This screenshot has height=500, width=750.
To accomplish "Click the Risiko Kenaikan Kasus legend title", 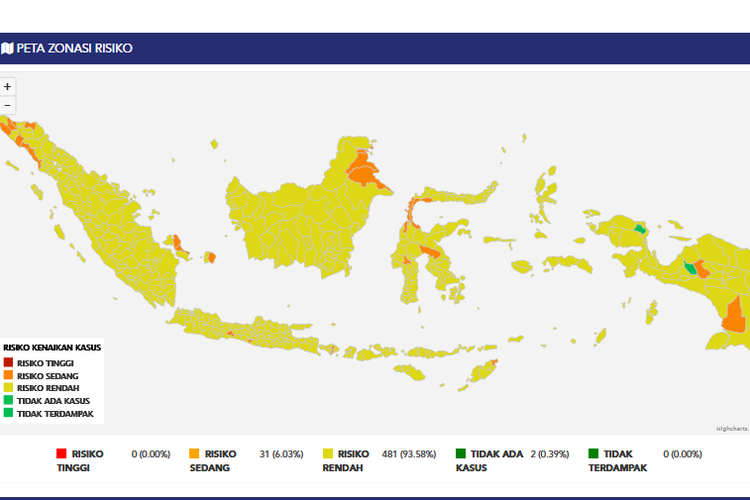I will [x=51, y=348].
